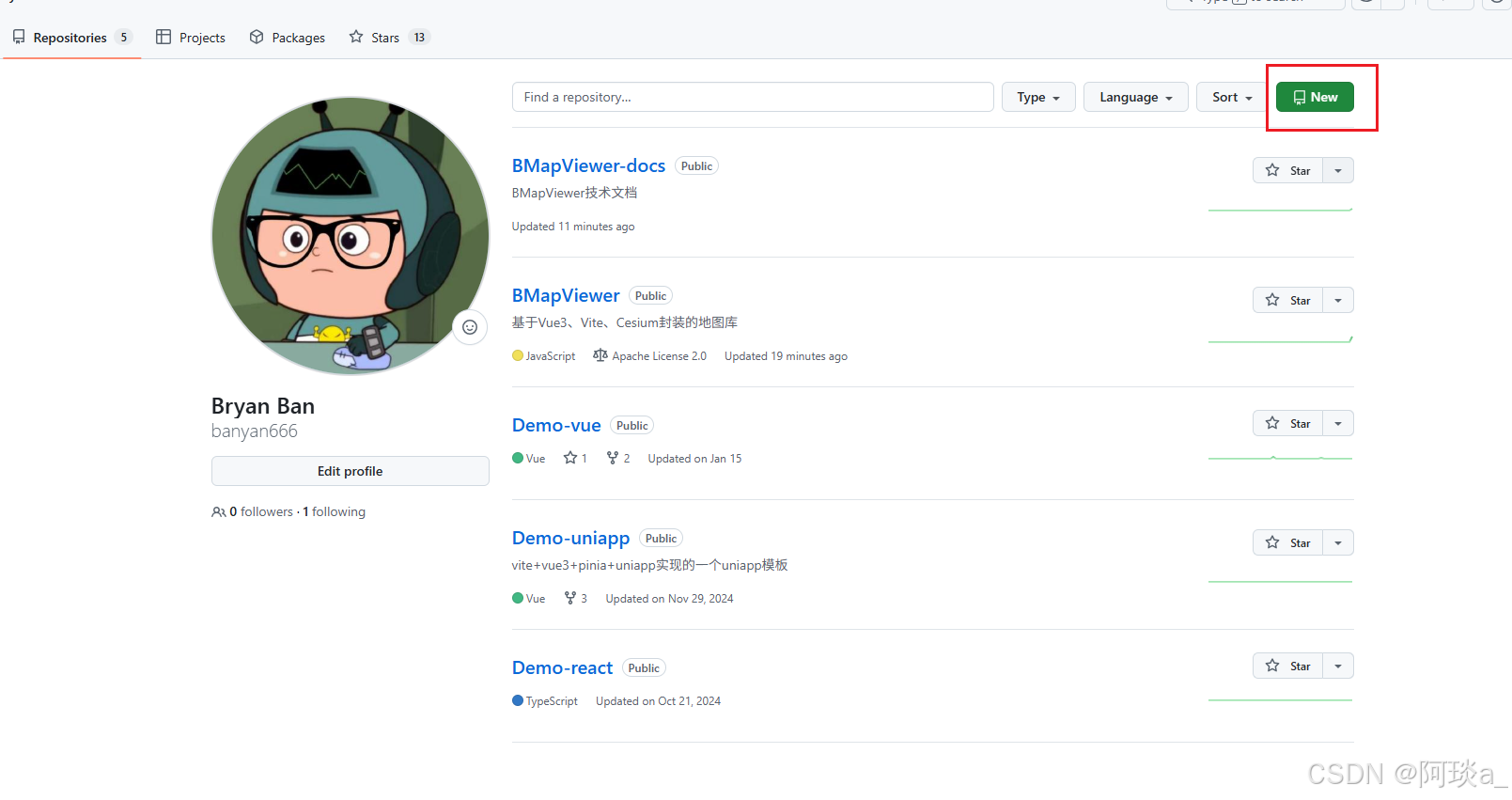Click the Bryan Ban profile name
Screen dimensions: 1512x800
[263, 406]
